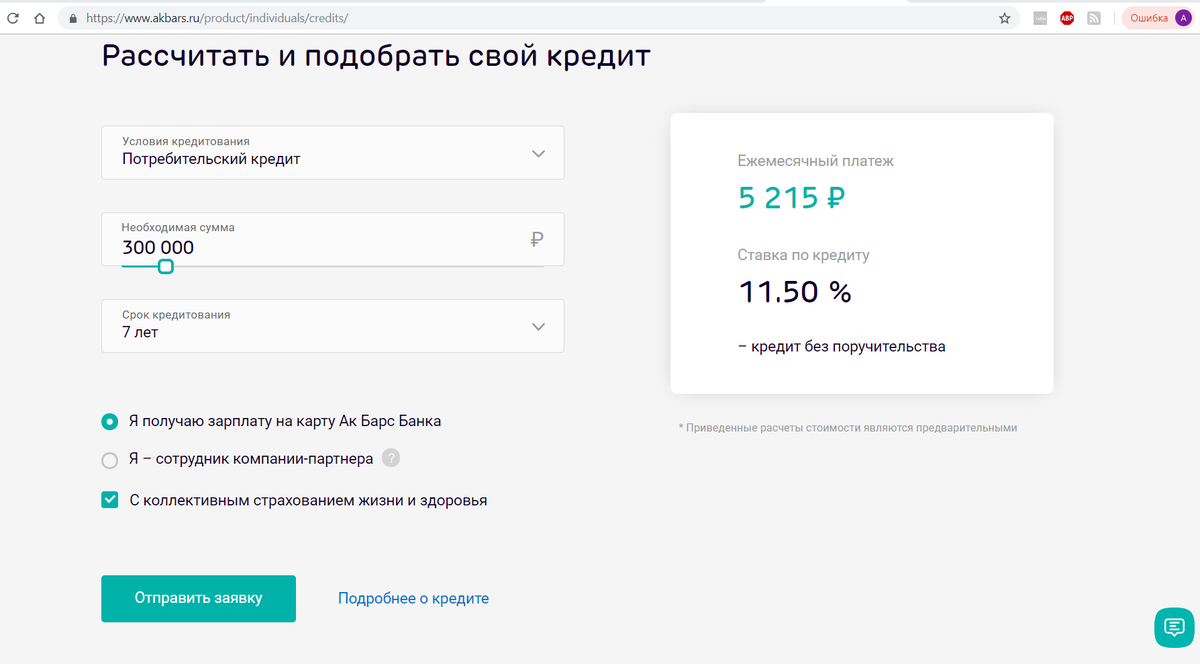Reload the page with the refresh icon

pos(14,18)
